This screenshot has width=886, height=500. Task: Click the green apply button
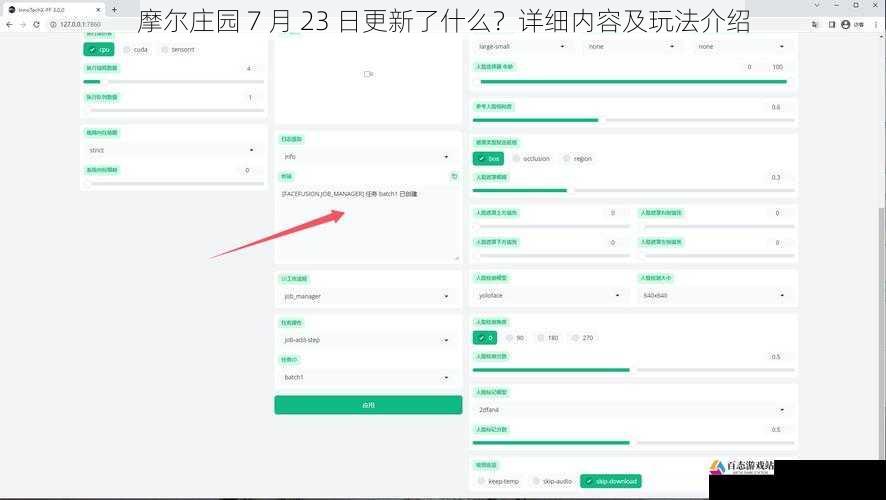pos(368,405)
